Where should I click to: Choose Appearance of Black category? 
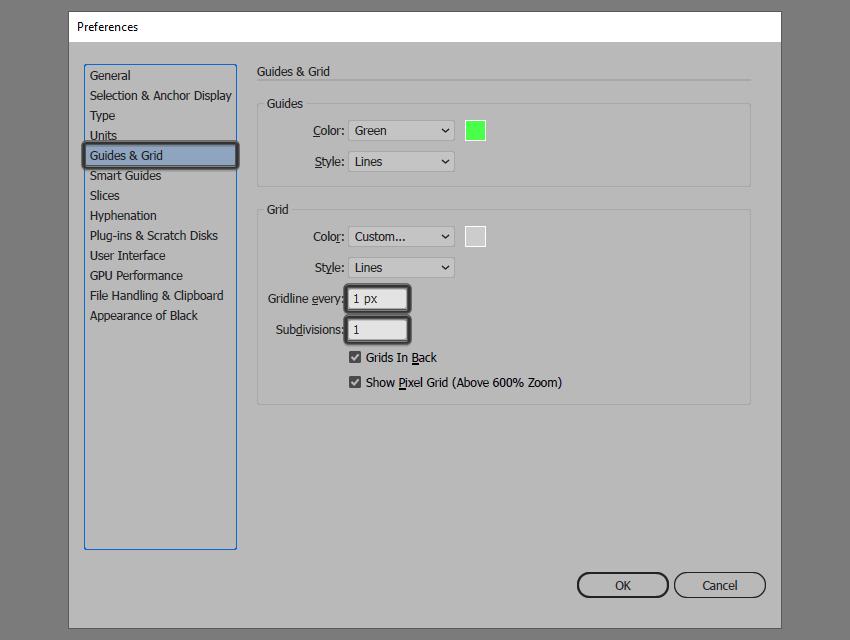tap(144, 315)
